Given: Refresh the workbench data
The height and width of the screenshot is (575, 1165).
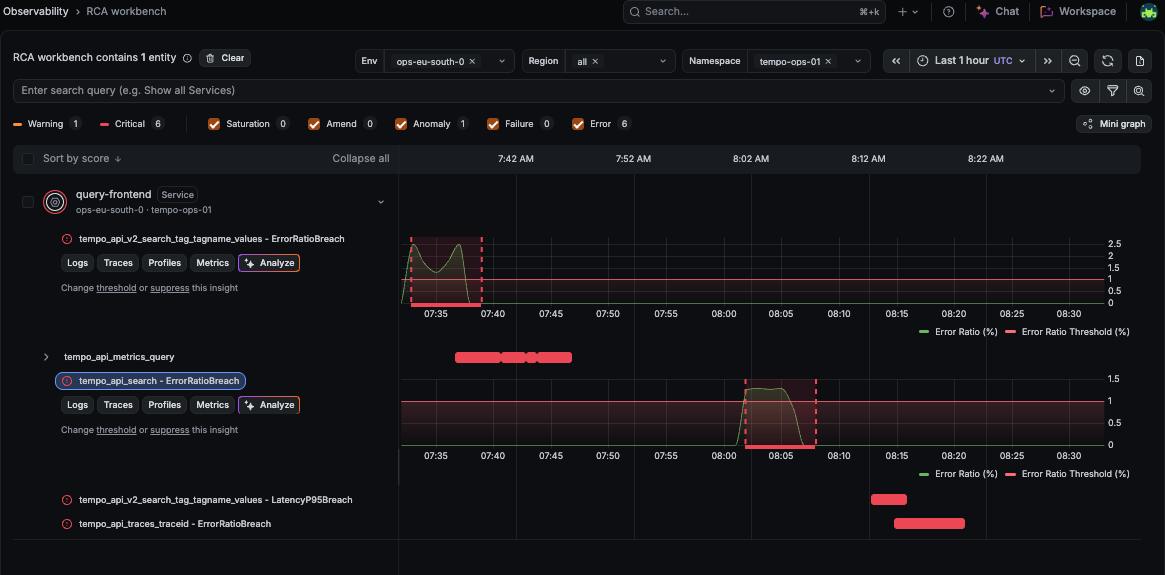Looking at the screenshot, I should tap(1107, 61).
